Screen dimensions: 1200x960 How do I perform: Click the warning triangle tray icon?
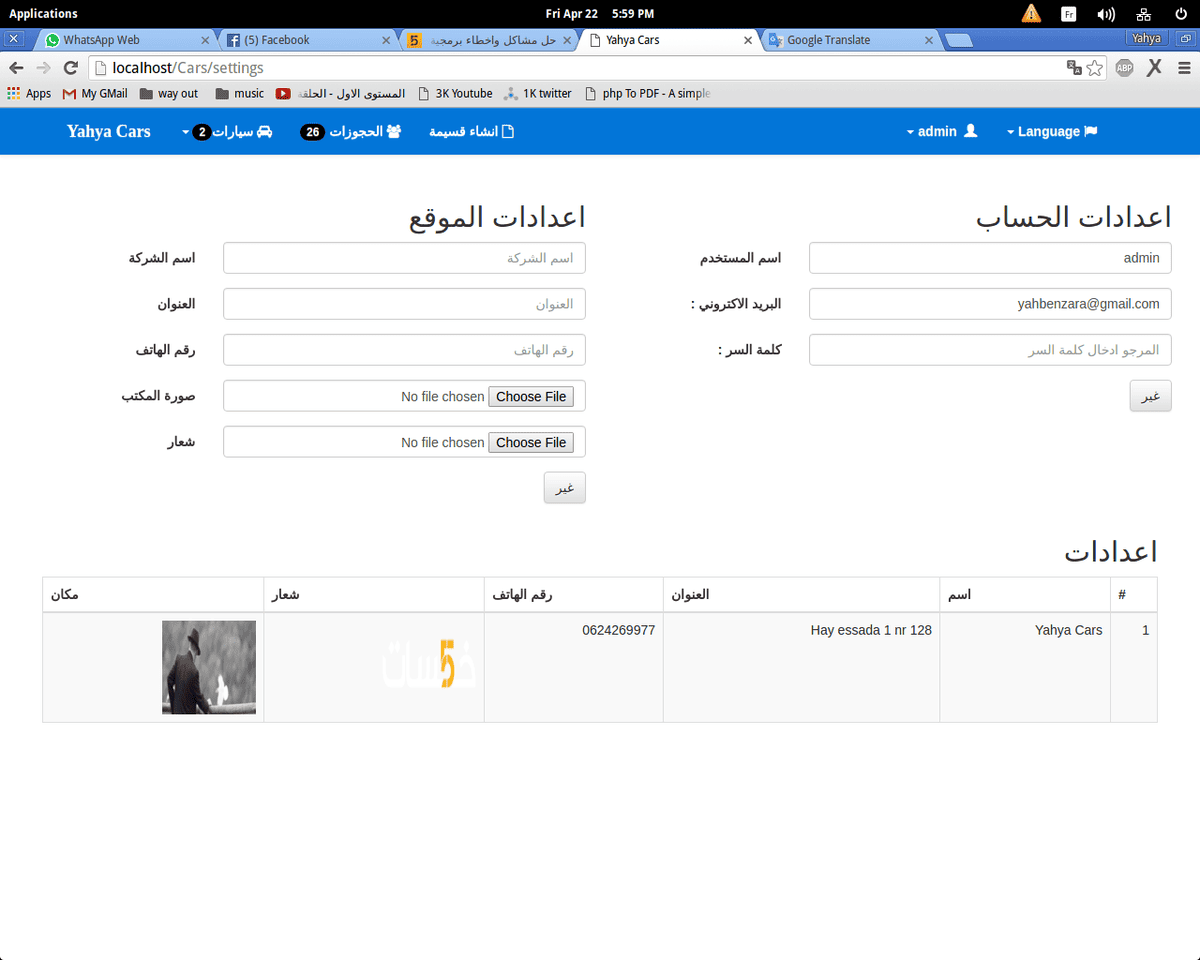1031,14
